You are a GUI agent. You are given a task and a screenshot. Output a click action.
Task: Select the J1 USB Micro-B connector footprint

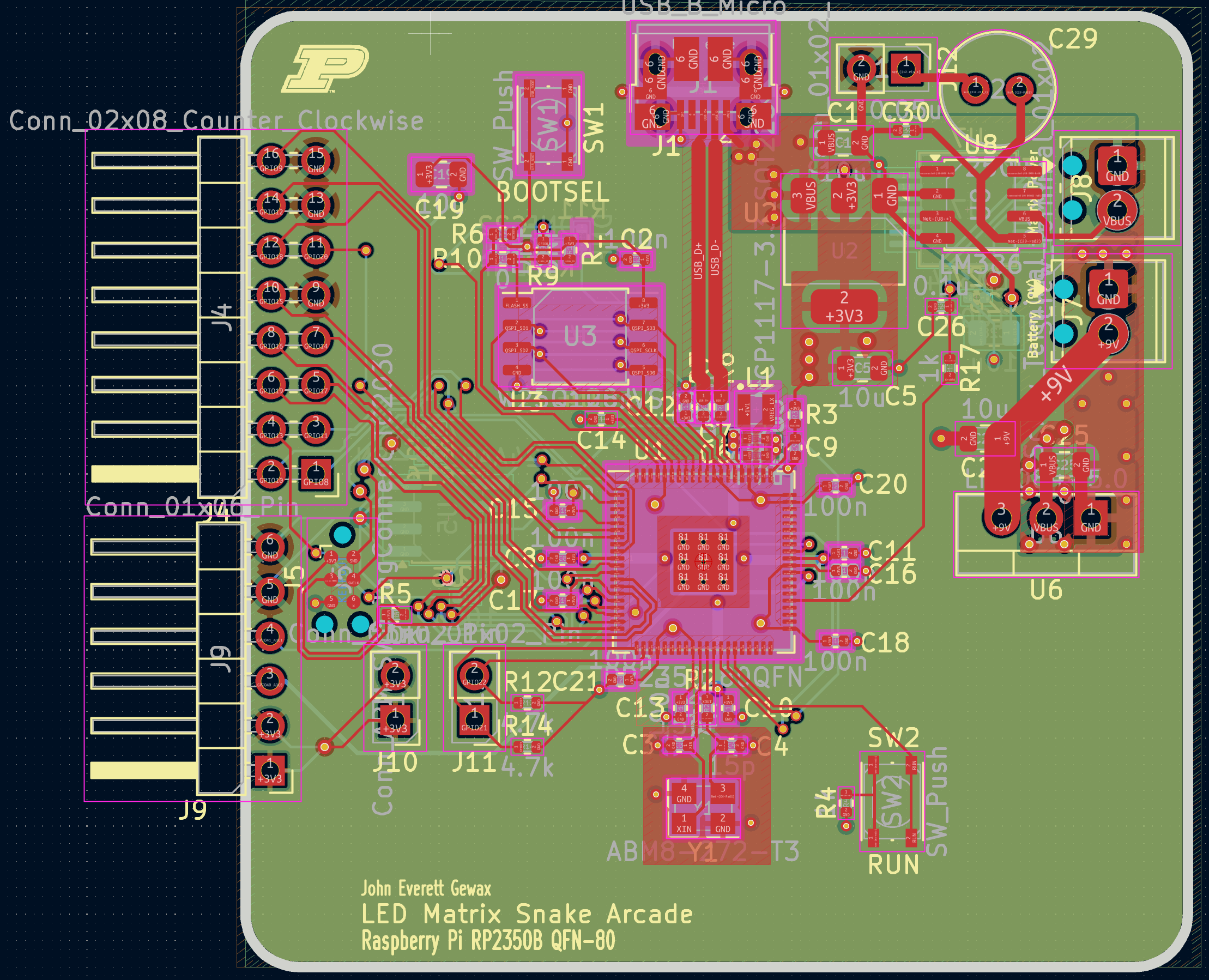point(703,83)
